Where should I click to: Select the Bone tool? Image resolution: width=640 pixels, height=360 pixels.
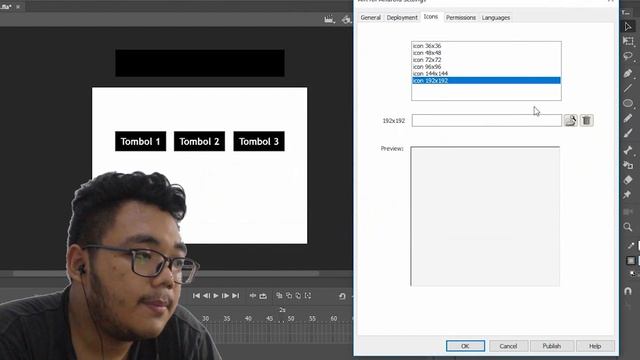[x=628, y=150]
